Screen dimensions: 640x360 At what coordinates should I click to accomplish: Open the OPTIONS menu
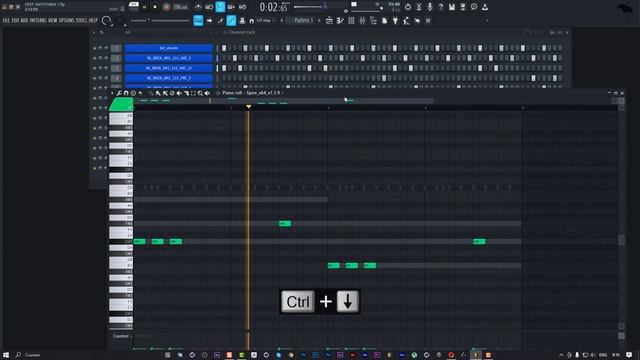click(x=67, y=20)
